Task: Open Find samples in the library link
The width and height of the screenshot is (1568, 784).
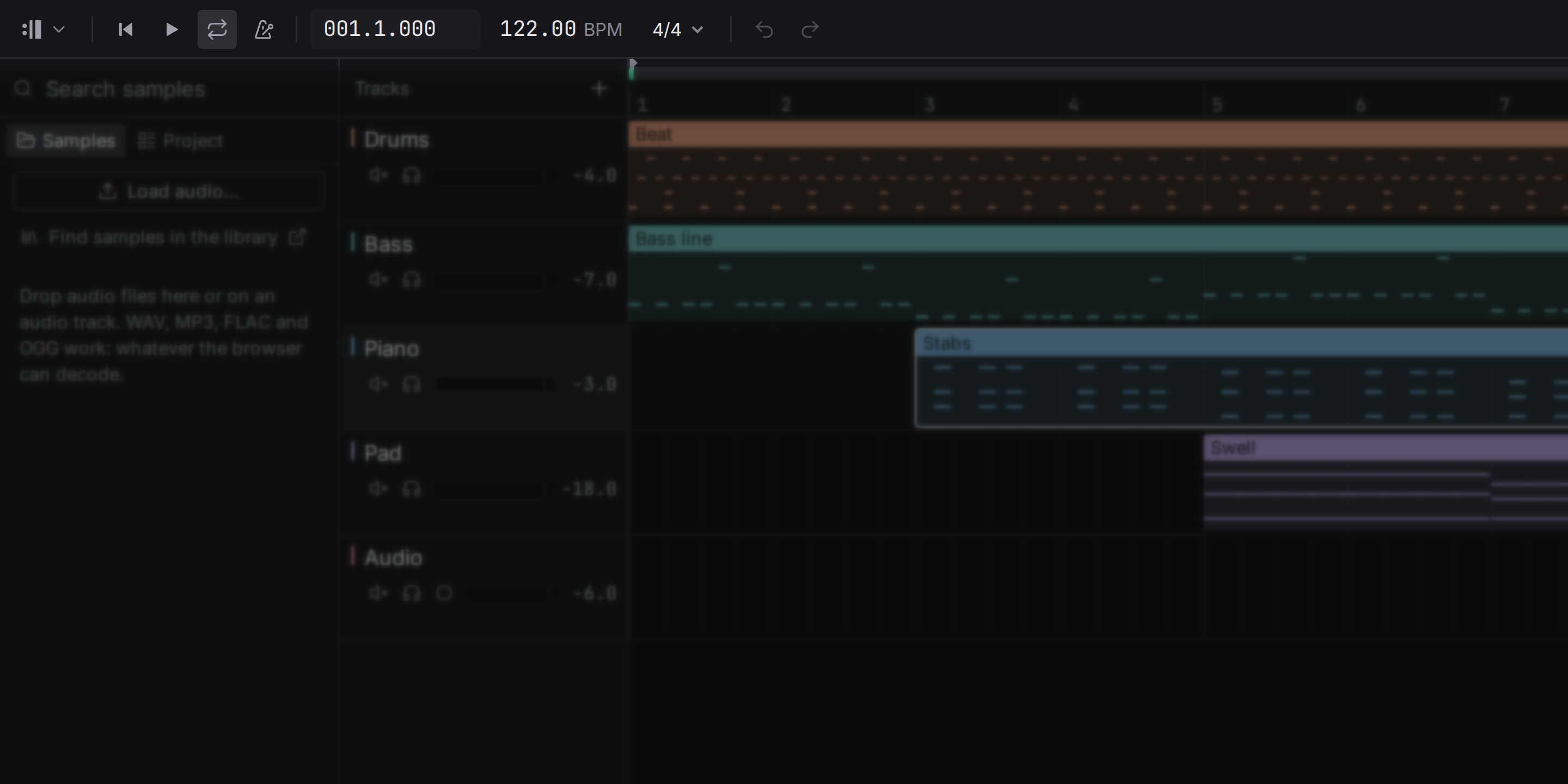Action: point(163,237)
